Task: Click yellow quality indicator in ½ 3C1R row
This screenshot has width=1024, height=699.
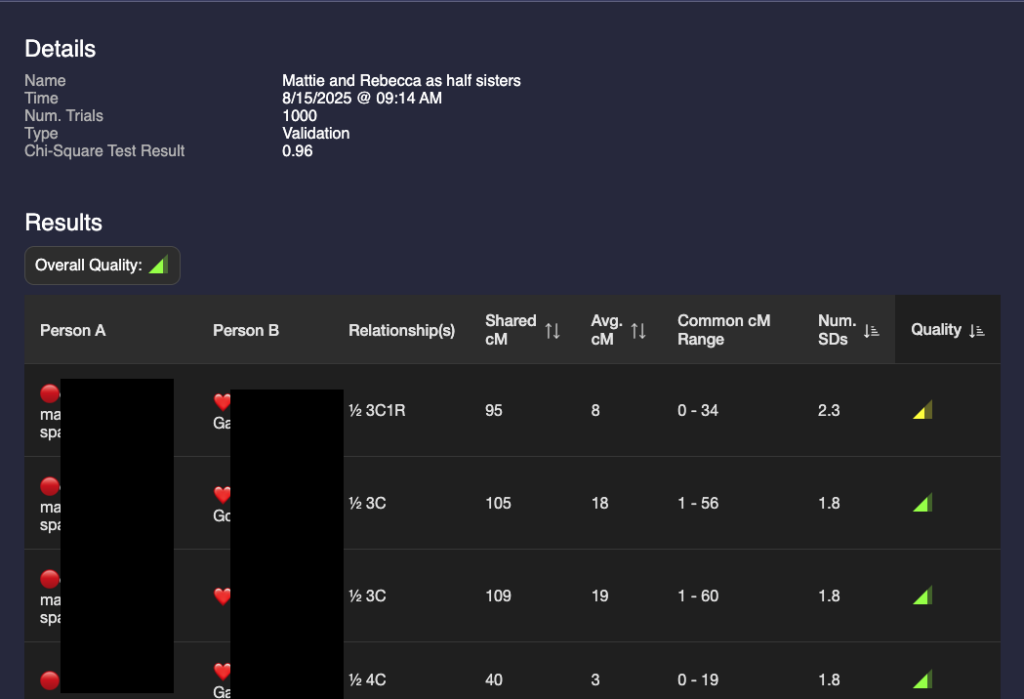Action: (922, 410)
